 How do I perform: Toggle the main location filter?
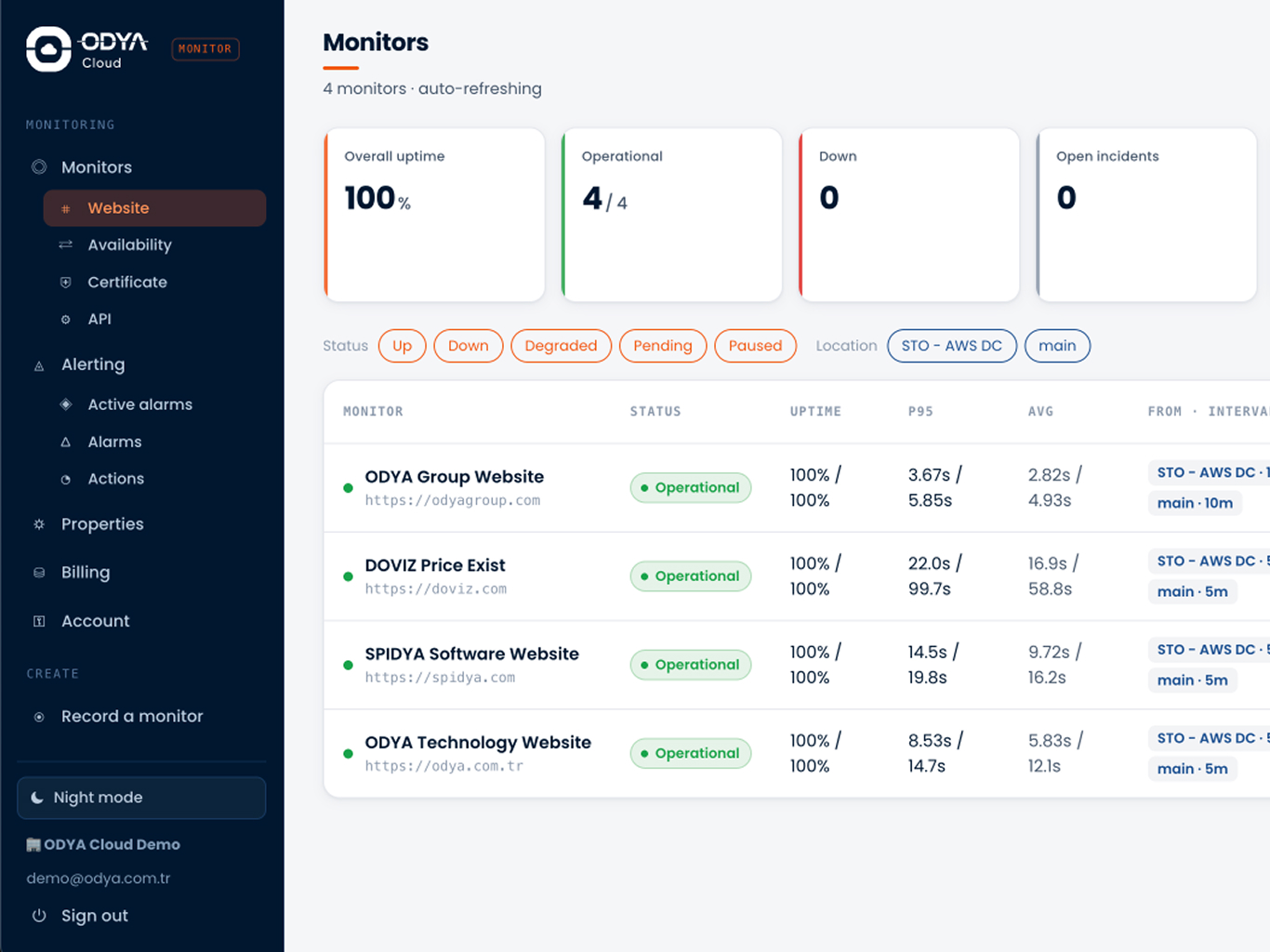pyautogui.click(x=1057, y=346)
